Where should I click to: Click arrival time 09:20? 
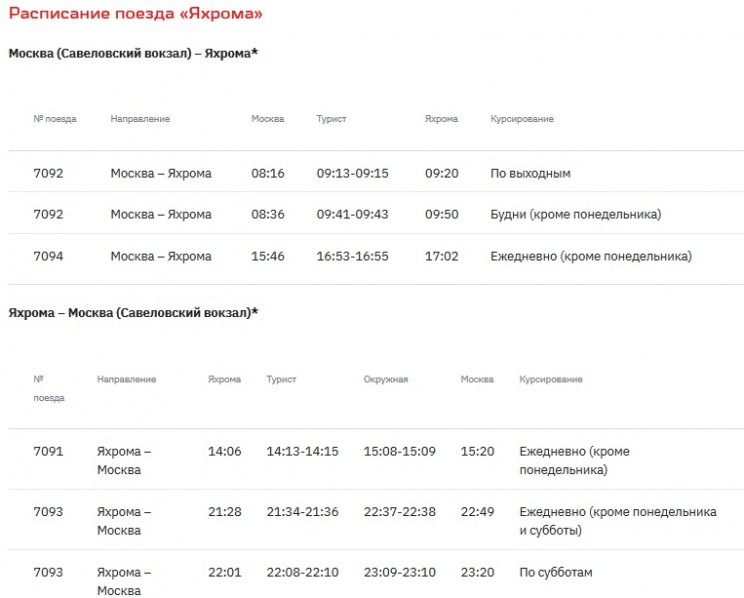442,173
